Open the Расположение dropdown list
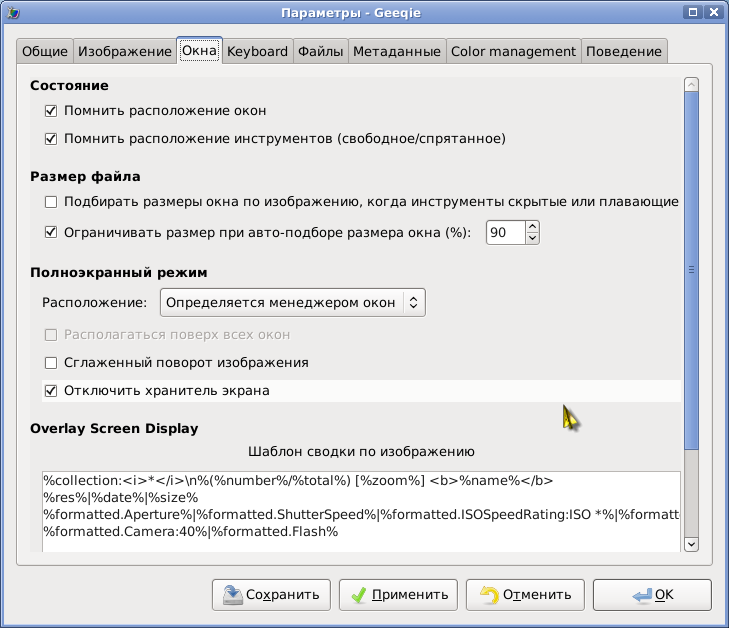This screenshot has height=628, width=729. (293, 303)
